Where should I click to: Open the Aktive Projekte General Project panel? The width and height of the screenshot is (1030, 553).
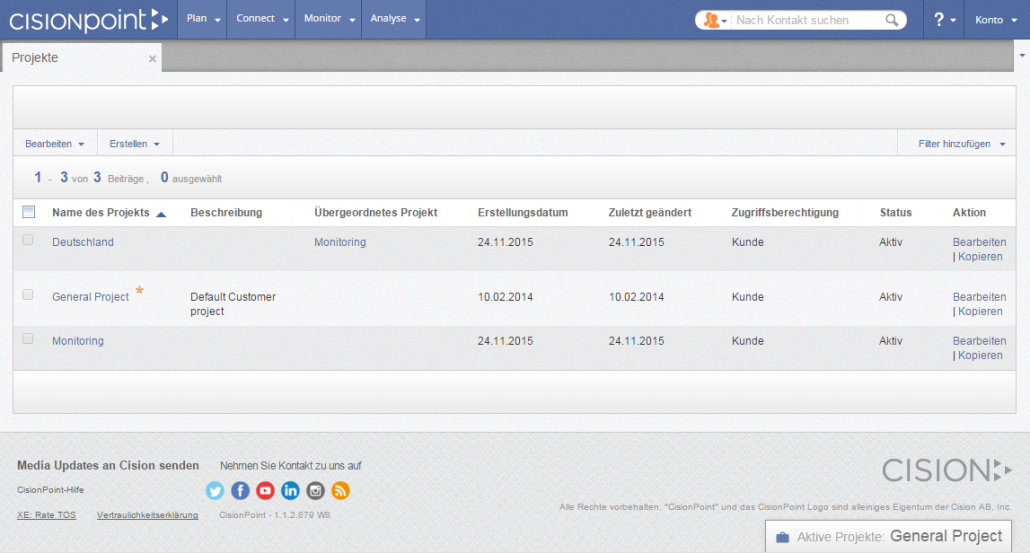pyautogui.click(x=888, y=537)
